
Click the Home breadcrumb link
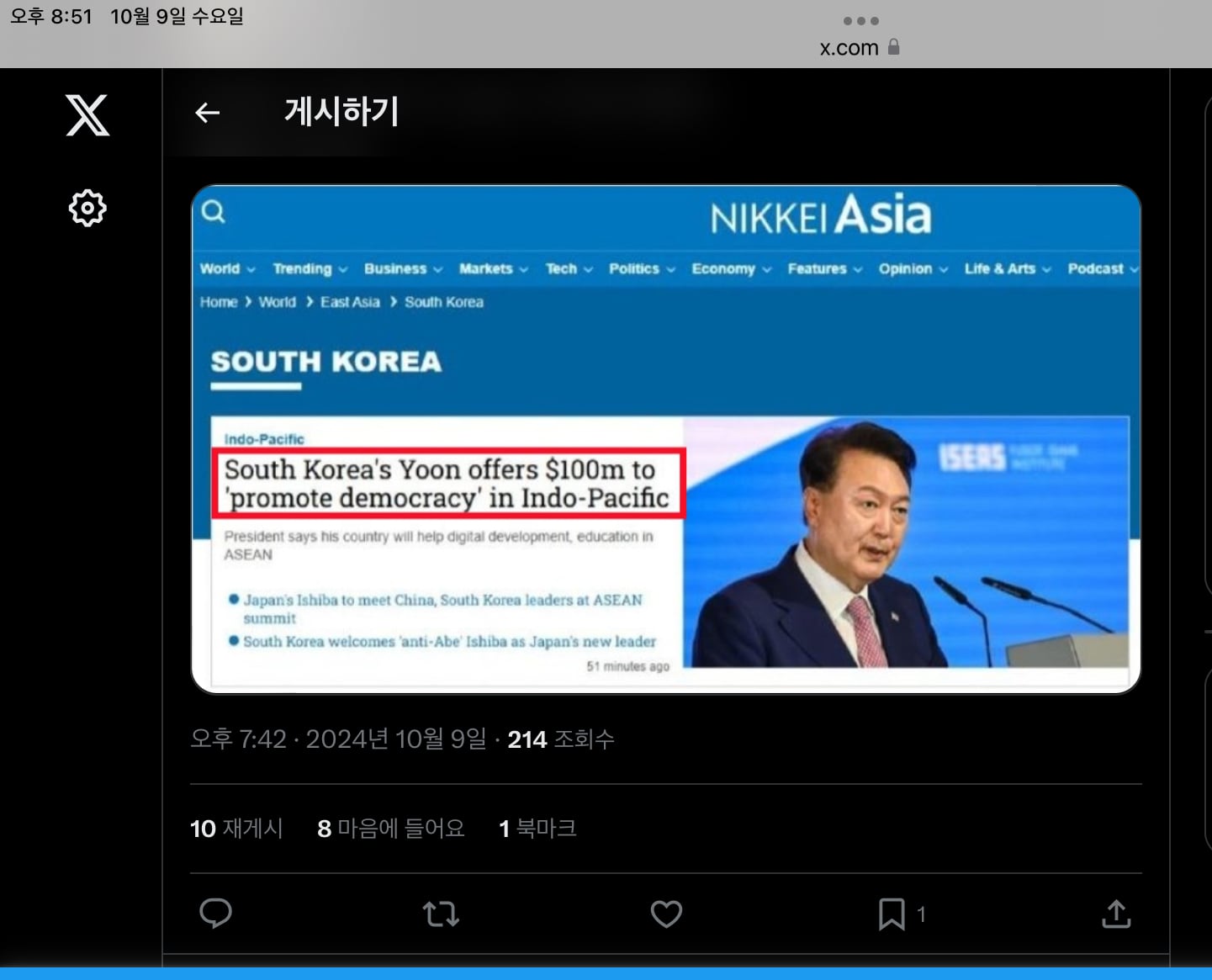pos(219,302)
